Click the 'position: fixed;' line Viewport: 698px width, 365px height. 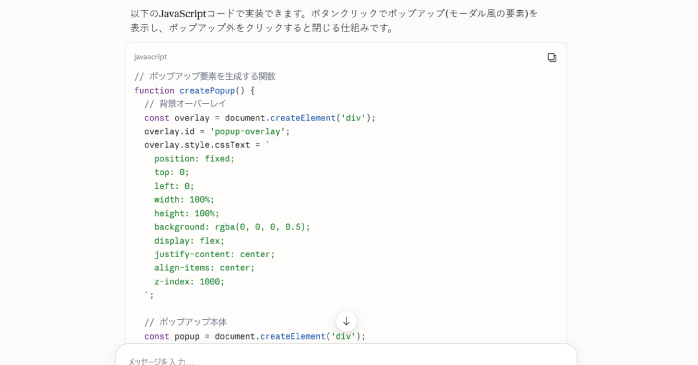[194, 158]
